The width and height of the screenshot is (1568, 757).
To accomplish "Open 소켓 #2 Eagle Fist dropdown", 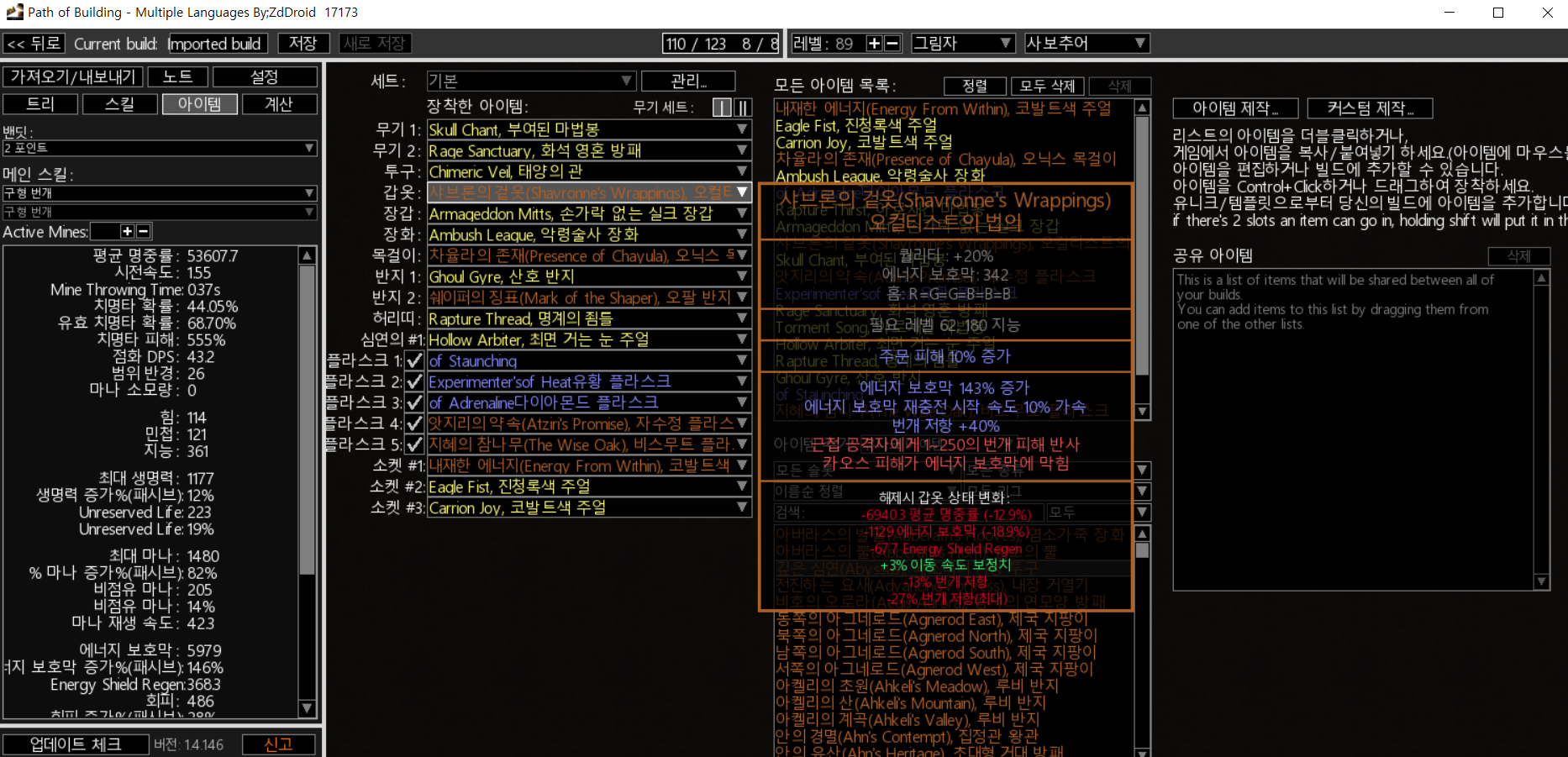I will click(589, 486).
